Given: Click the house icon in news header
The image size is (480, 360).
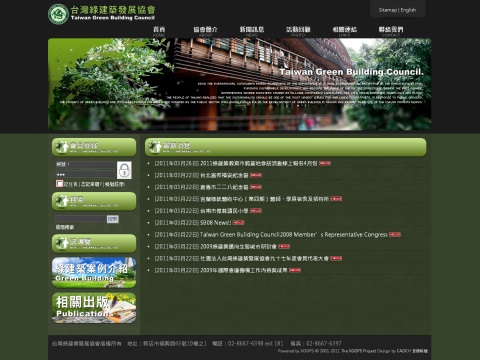Looking at the screenshot, I should (155, 147).
